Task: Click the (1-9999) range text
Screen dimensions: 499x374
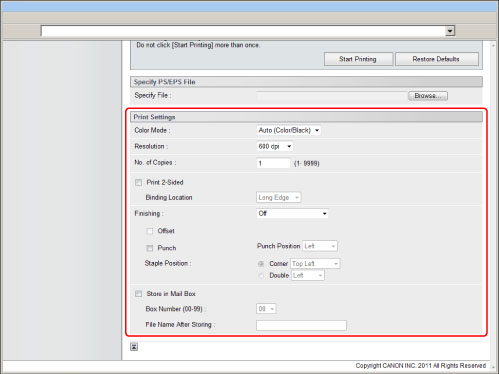Action: pos(307,164)
